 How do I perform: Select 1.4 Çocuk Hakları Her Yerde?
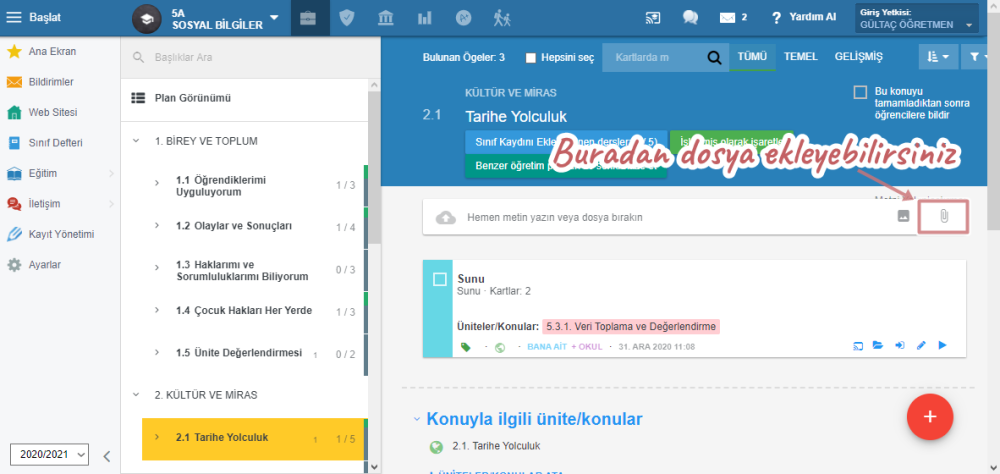pos(245,311)
